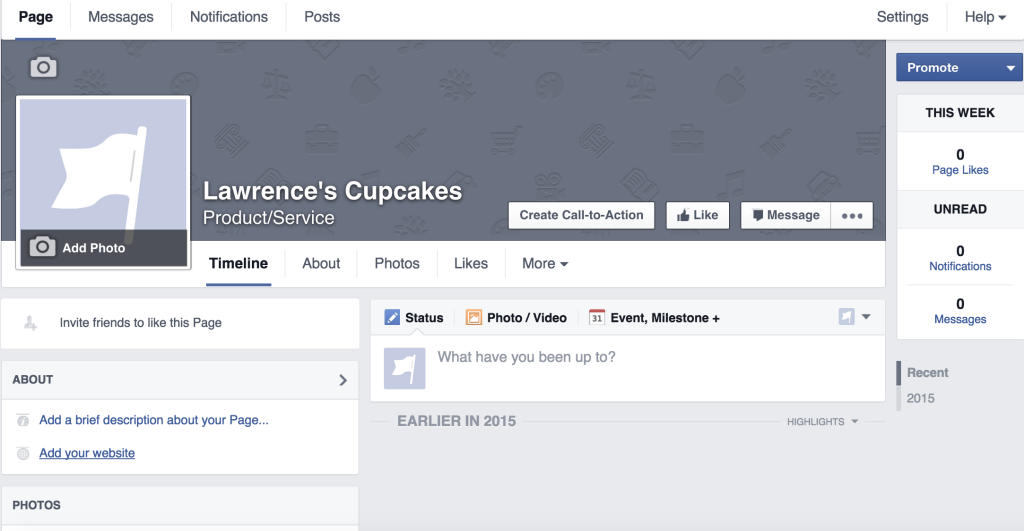Viewport: 1024px width, 531px height.
Task: Open the Posts tab
Action: [322, 17]
